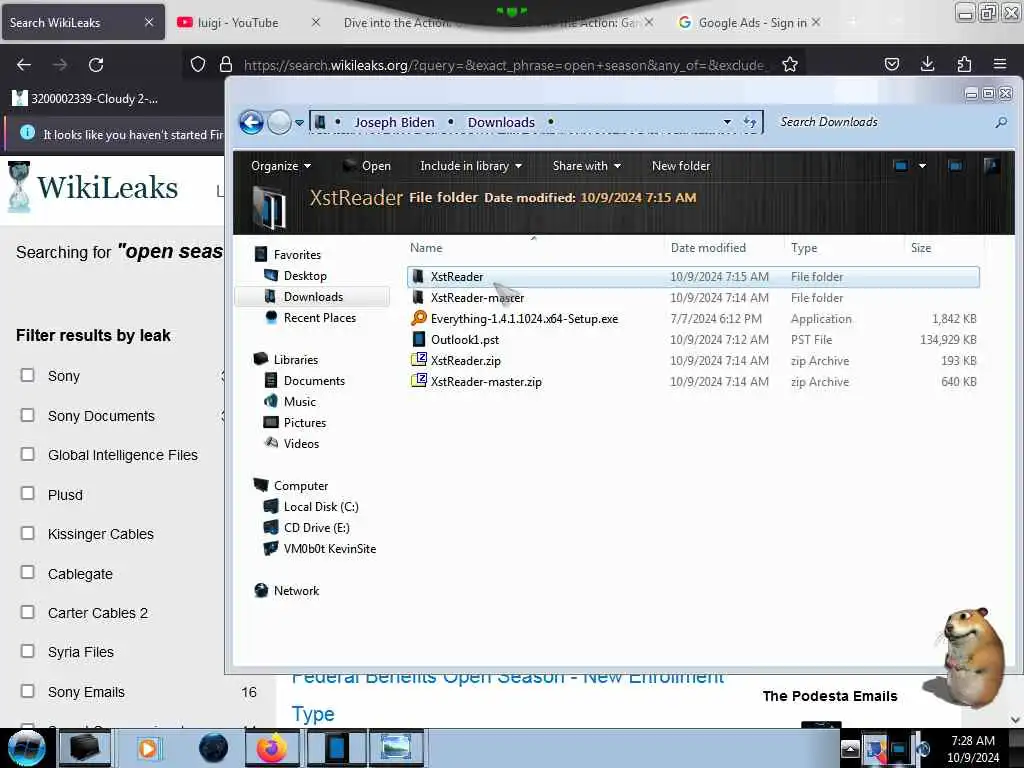Open Downloads in the navigation pane

click(x=313, y=296)
